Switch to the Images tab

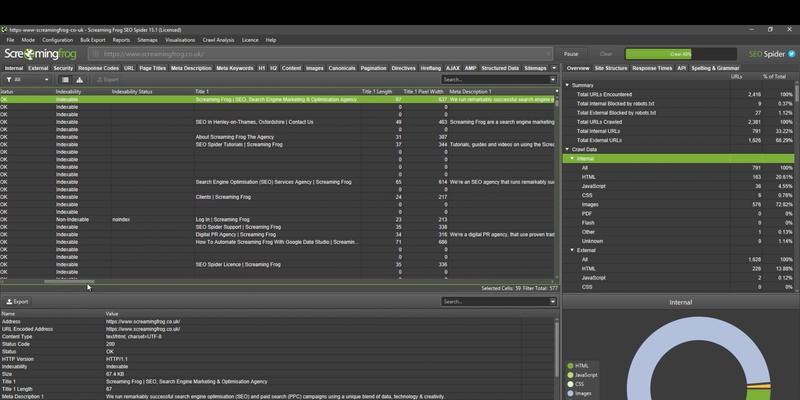click(315, 68)
